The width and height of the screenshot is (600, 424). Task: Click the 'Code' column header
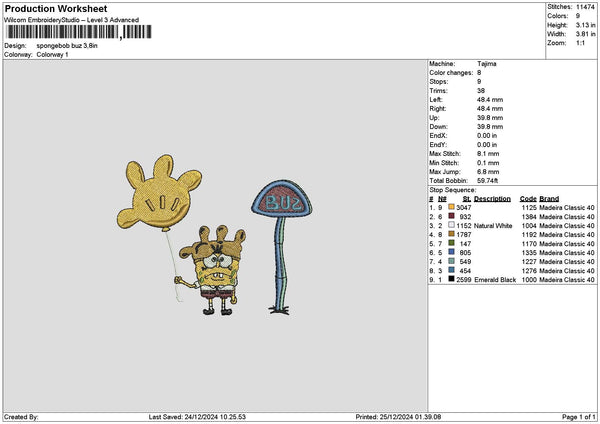(x=528, y=199)
